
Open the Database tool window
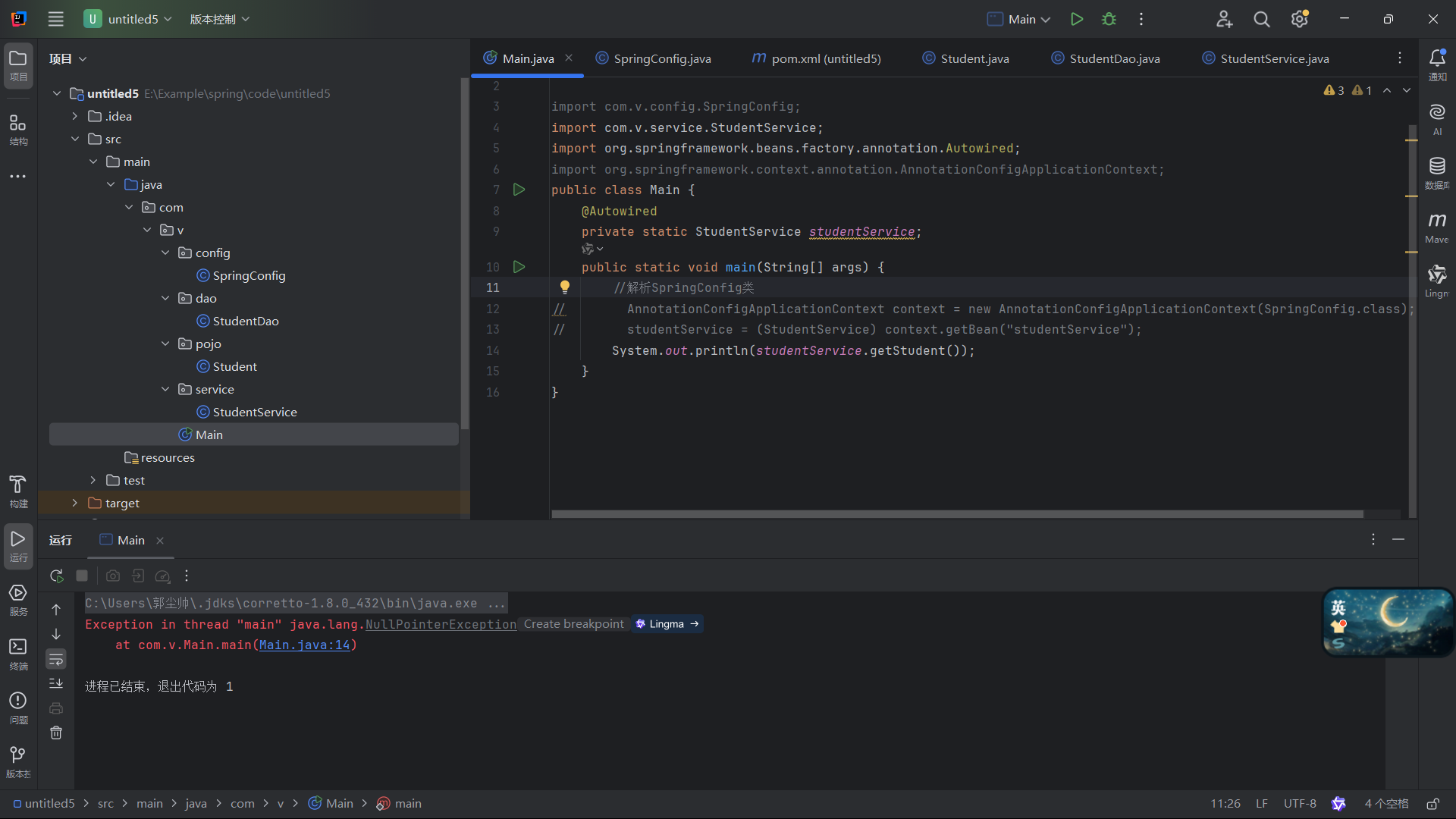pos(1436,172)
